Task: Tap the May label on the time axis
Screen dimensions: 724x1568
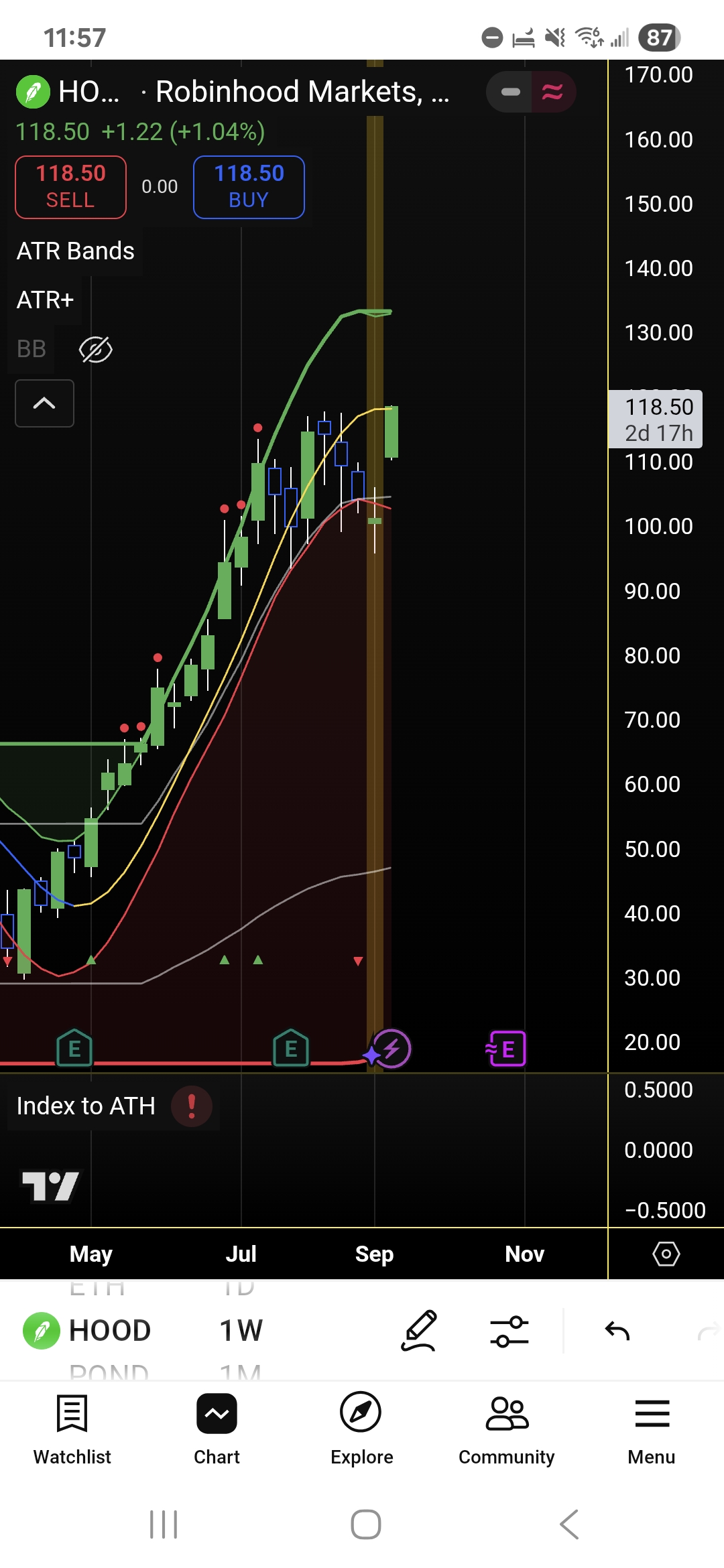Action: coord(91,1254)
